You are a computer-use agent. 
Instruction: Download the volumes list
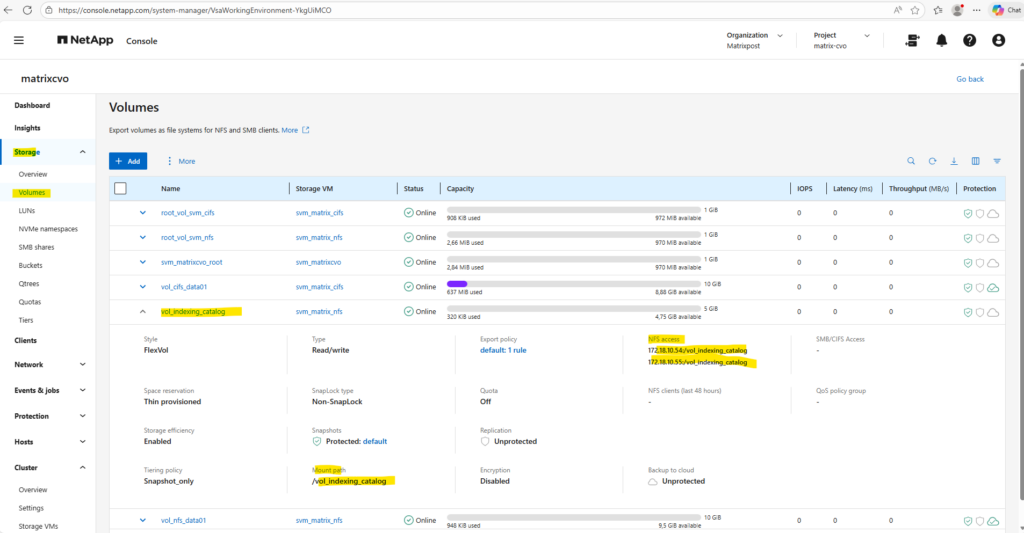(x=954, y=161)
